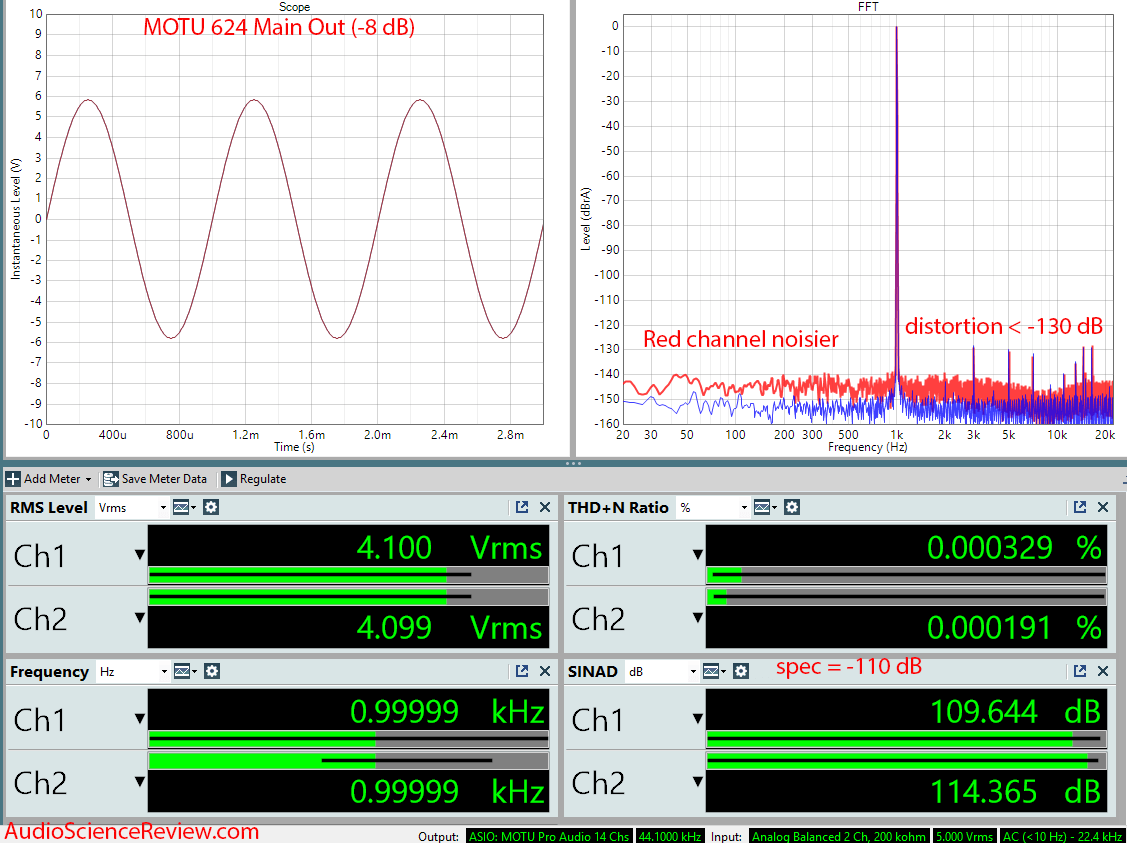Expand SINAD Ch1 channel arrow

coord(697,719)
